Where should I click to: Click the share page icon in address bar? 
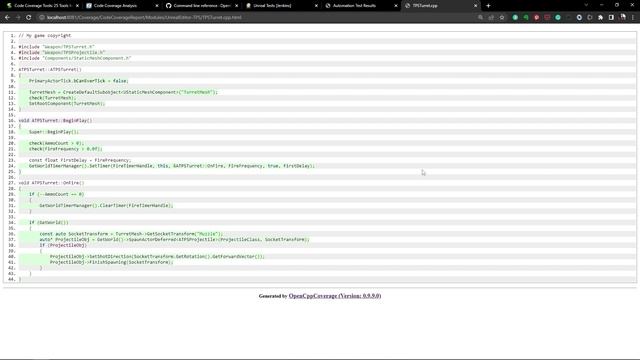[491, 18]
